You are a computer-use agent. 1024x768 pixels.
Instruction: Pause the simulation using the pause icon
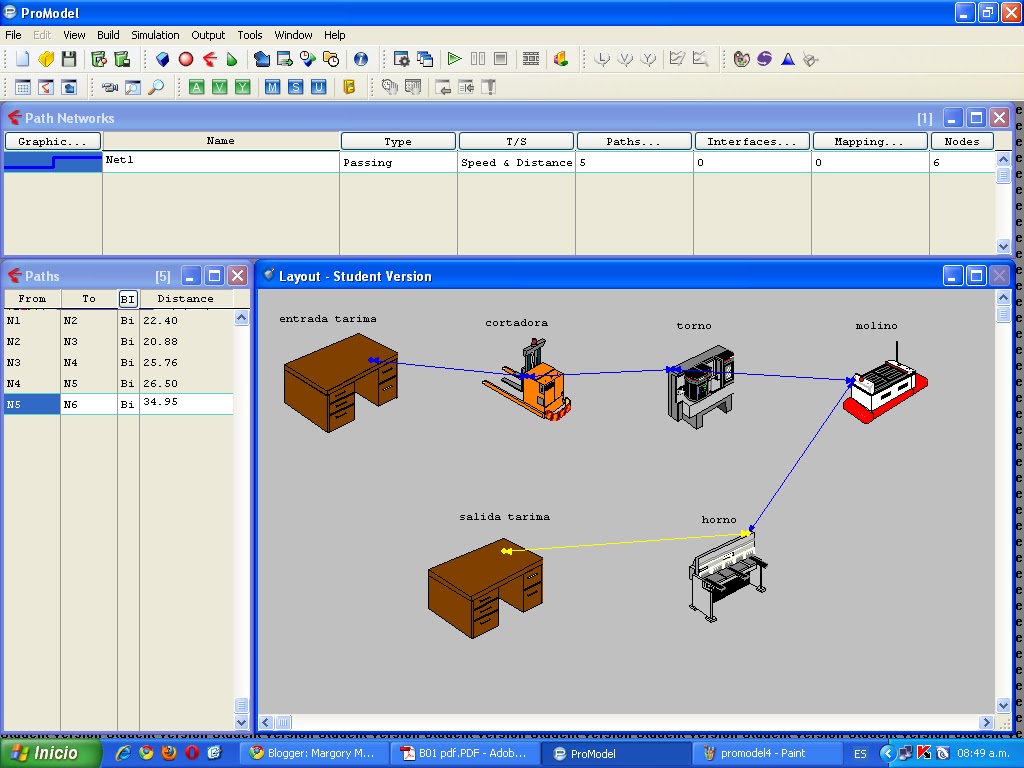478,58
